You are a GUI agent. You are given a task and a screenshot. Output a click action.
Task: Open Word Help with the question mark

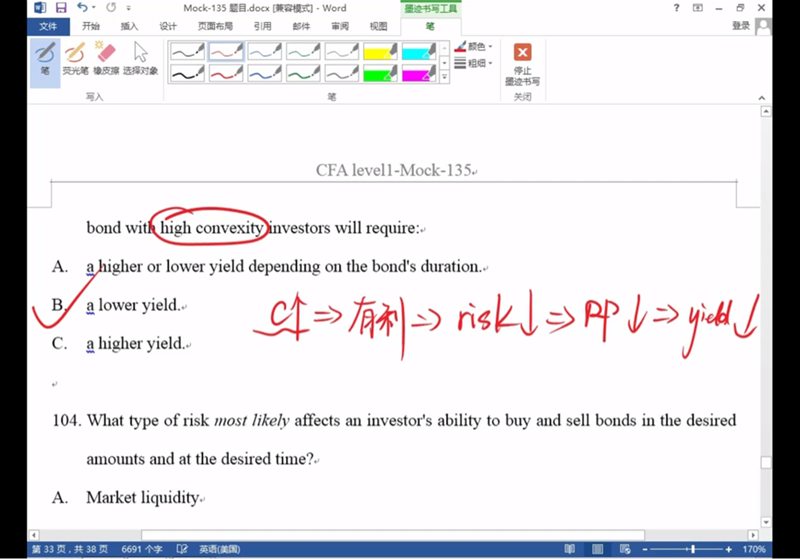click(677, 8)
